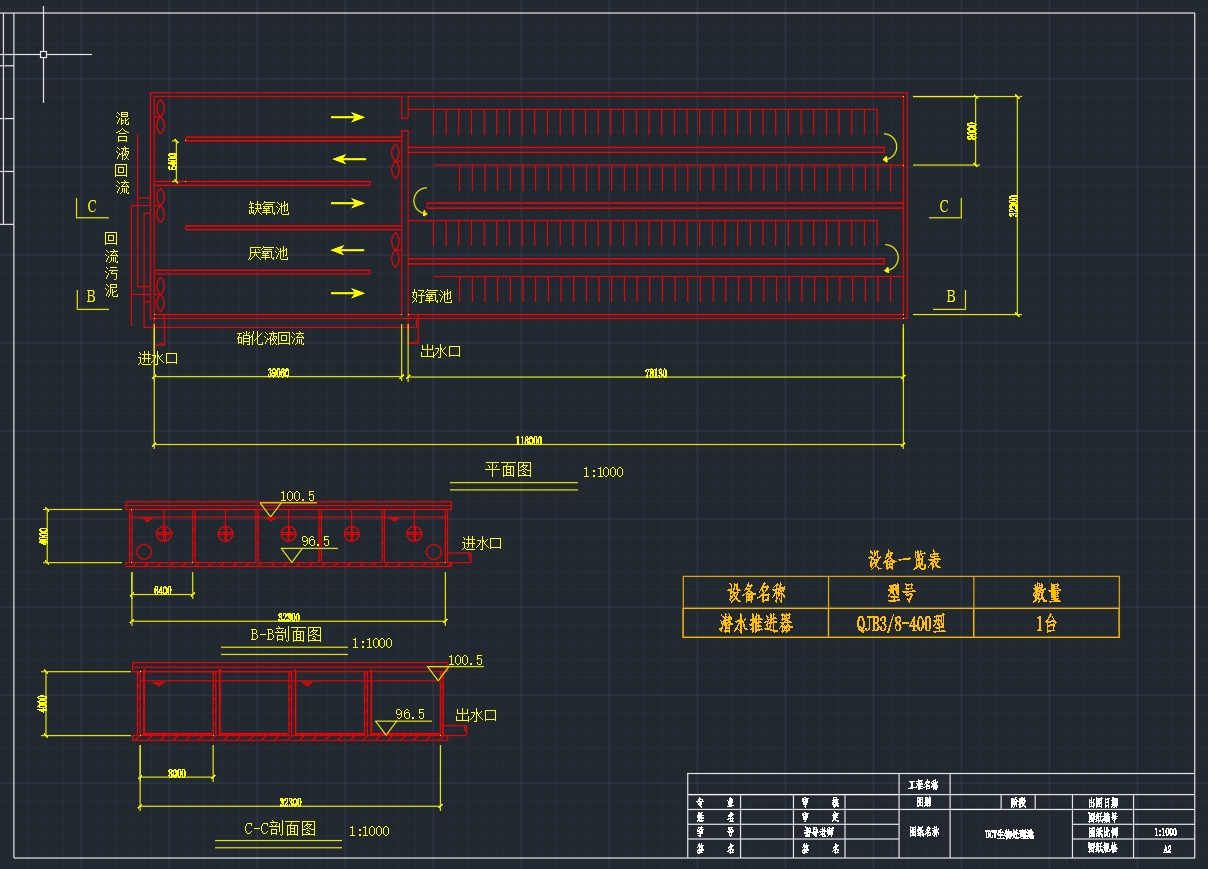This screenshot has width=1208, height=869.
Task: Select the '平面图' title text
Action: (509, 469)
